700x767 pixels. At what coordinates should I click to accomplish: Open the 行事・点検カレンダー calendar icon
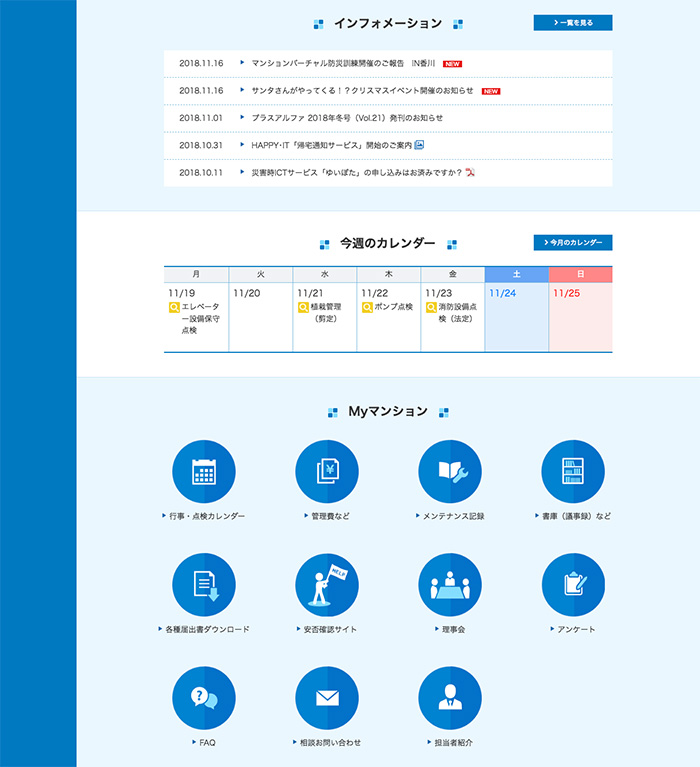[204, 471]
